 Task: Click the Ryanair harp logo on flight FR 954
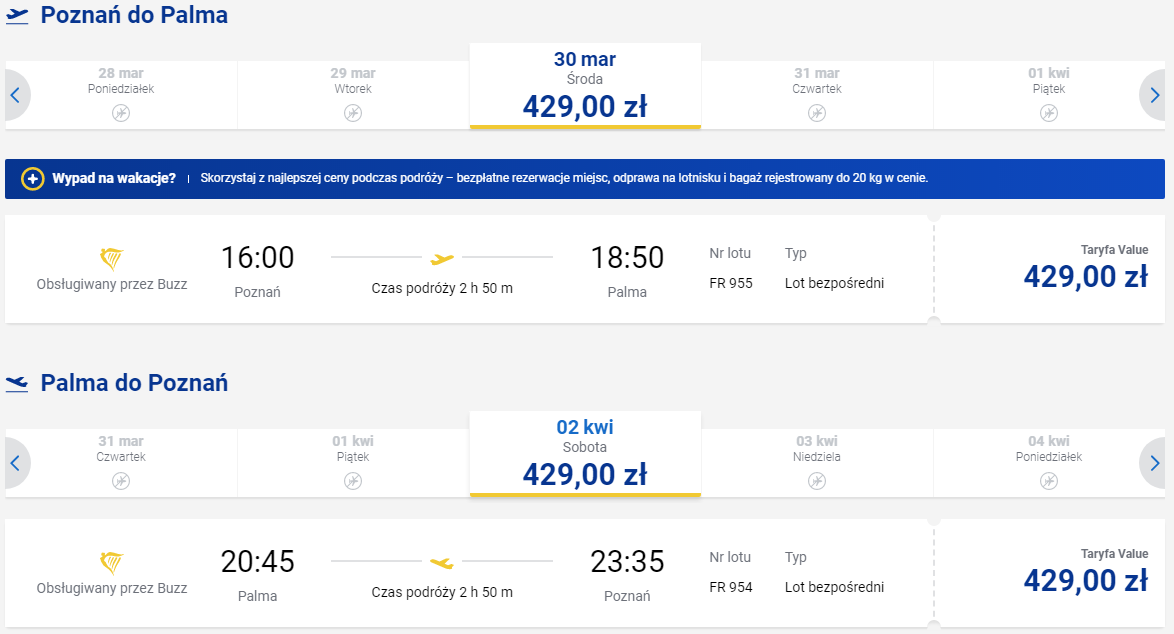tap(112, 562)
